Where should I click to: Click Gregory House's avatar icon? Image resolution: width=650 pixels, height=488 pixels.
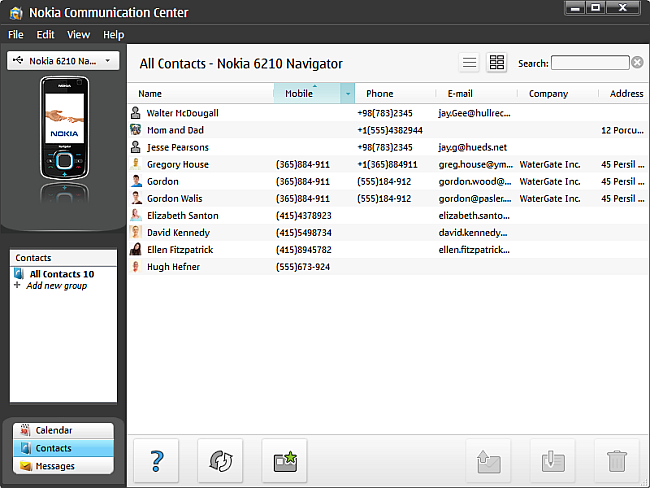(x=136, y=164)
